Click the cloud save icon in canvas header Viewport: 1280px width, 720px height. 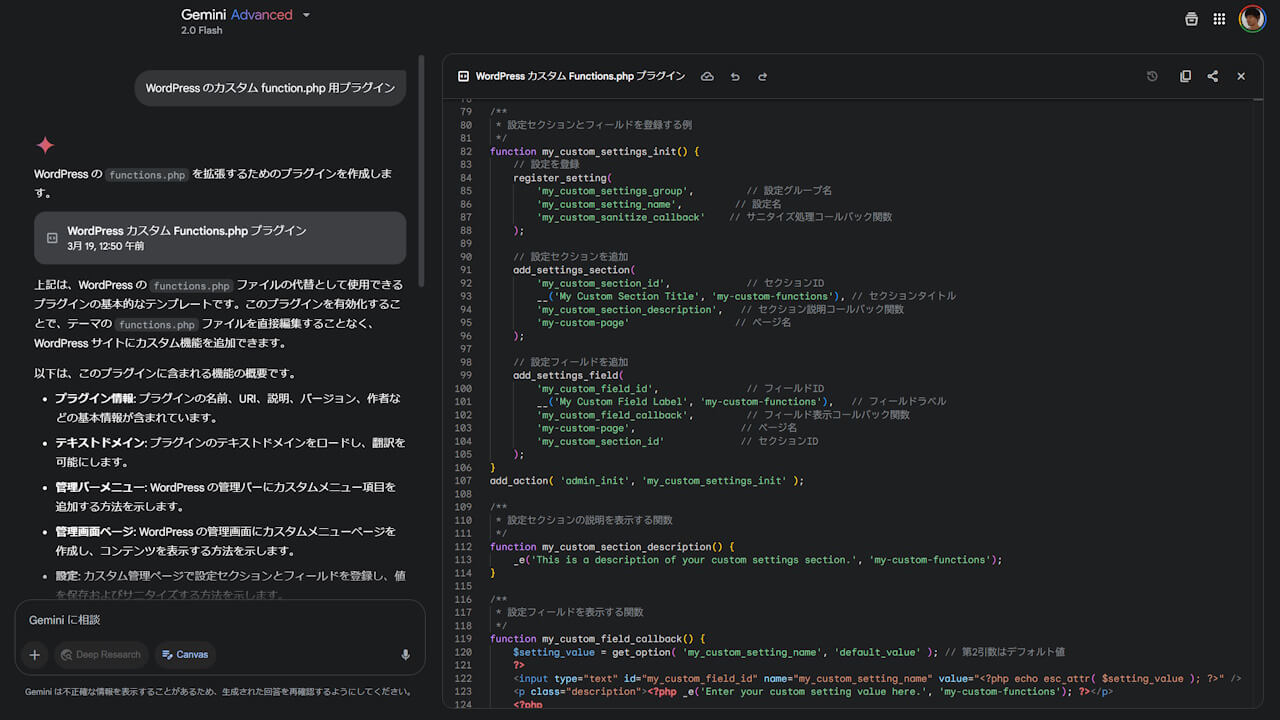[707, 76]
